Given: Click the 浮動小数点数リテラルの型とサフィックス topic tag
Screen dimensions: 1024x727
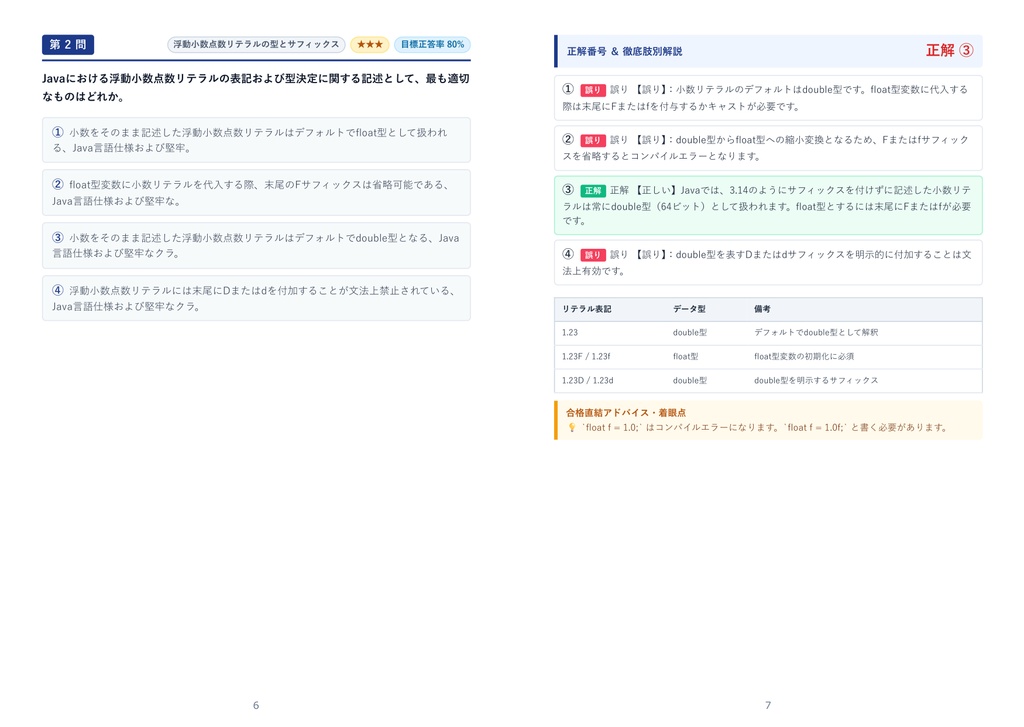Looking at the screenshot, I should [x=256, y=44].
